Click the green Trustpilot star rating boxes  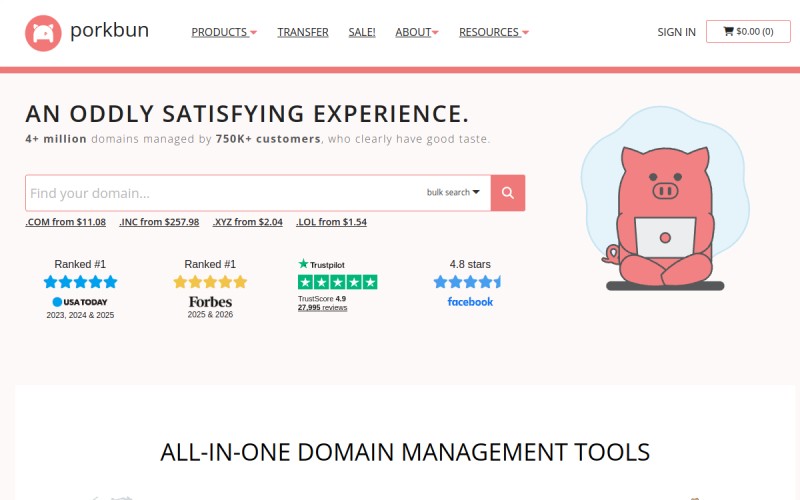click(337, 282)
